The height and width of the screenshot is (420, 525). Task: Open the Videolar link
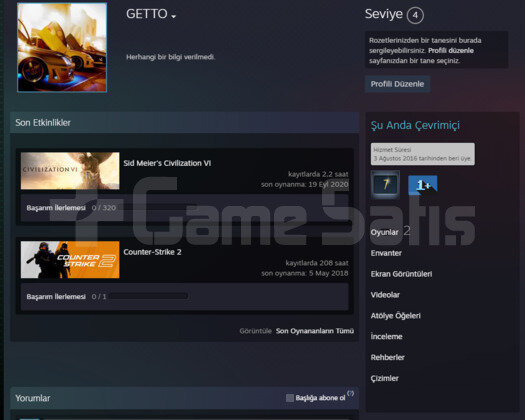coord(385,295)
